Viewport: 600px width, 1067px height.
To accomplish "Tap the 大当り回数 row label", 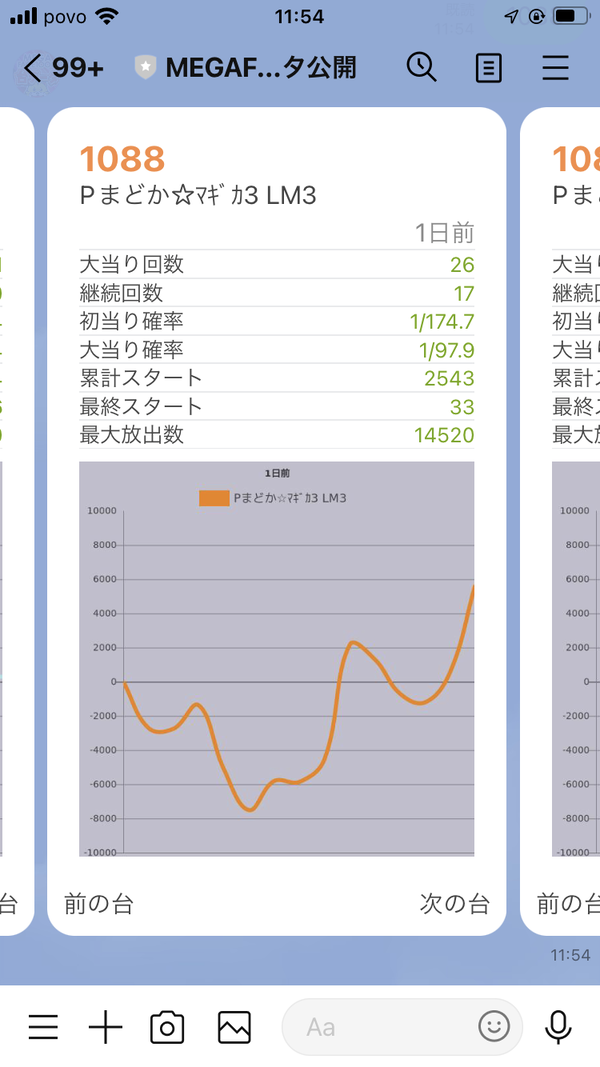I will click(x=132, y=264).
